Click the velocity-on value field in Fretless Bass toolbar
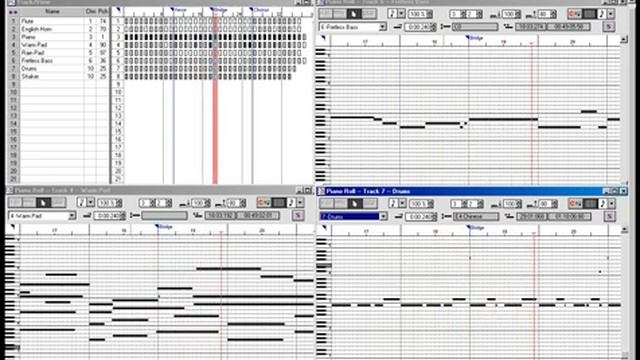640x360 pixels. [512, 14]
